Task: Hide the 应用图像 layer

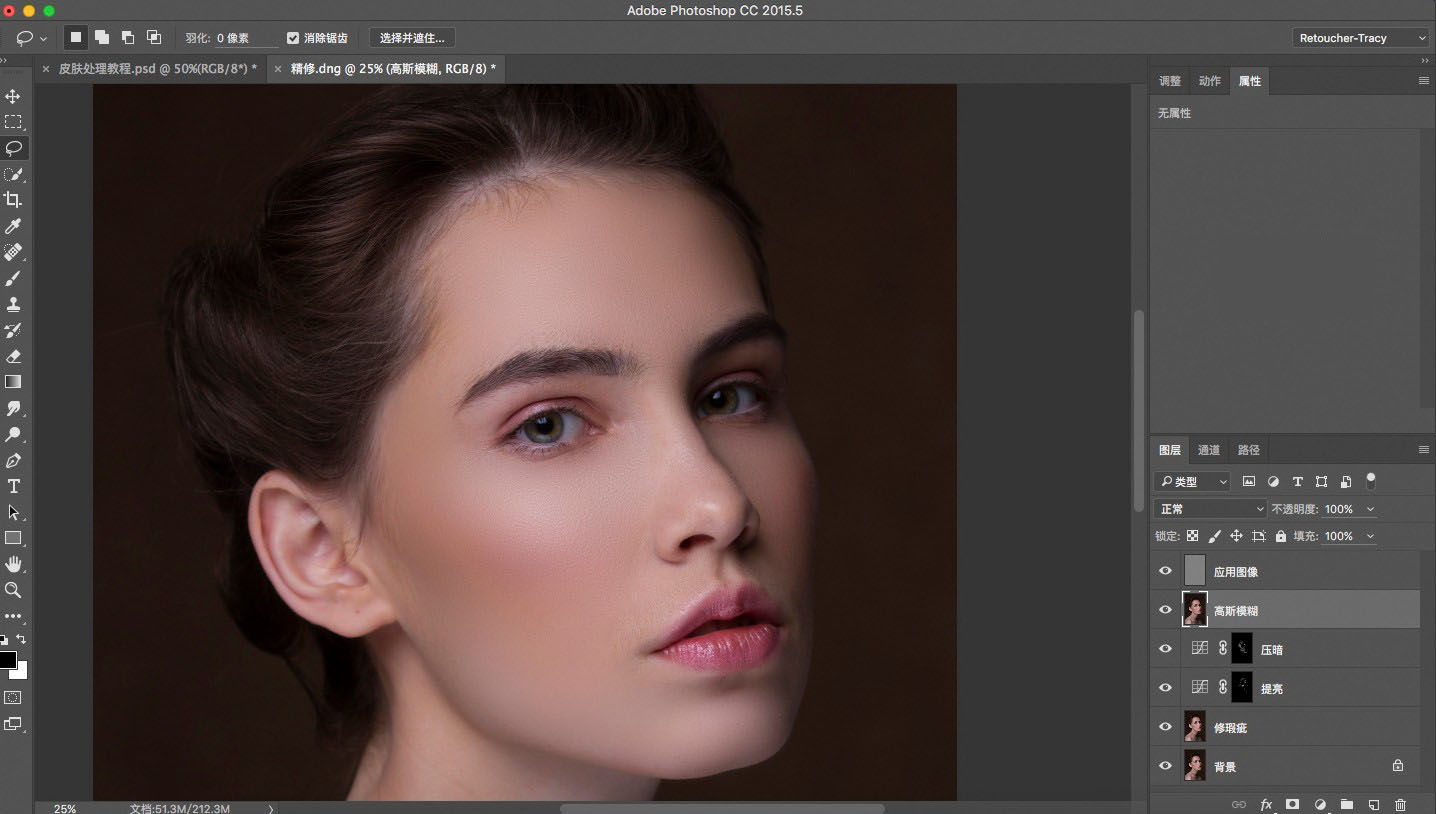Action: (1165, 571)
